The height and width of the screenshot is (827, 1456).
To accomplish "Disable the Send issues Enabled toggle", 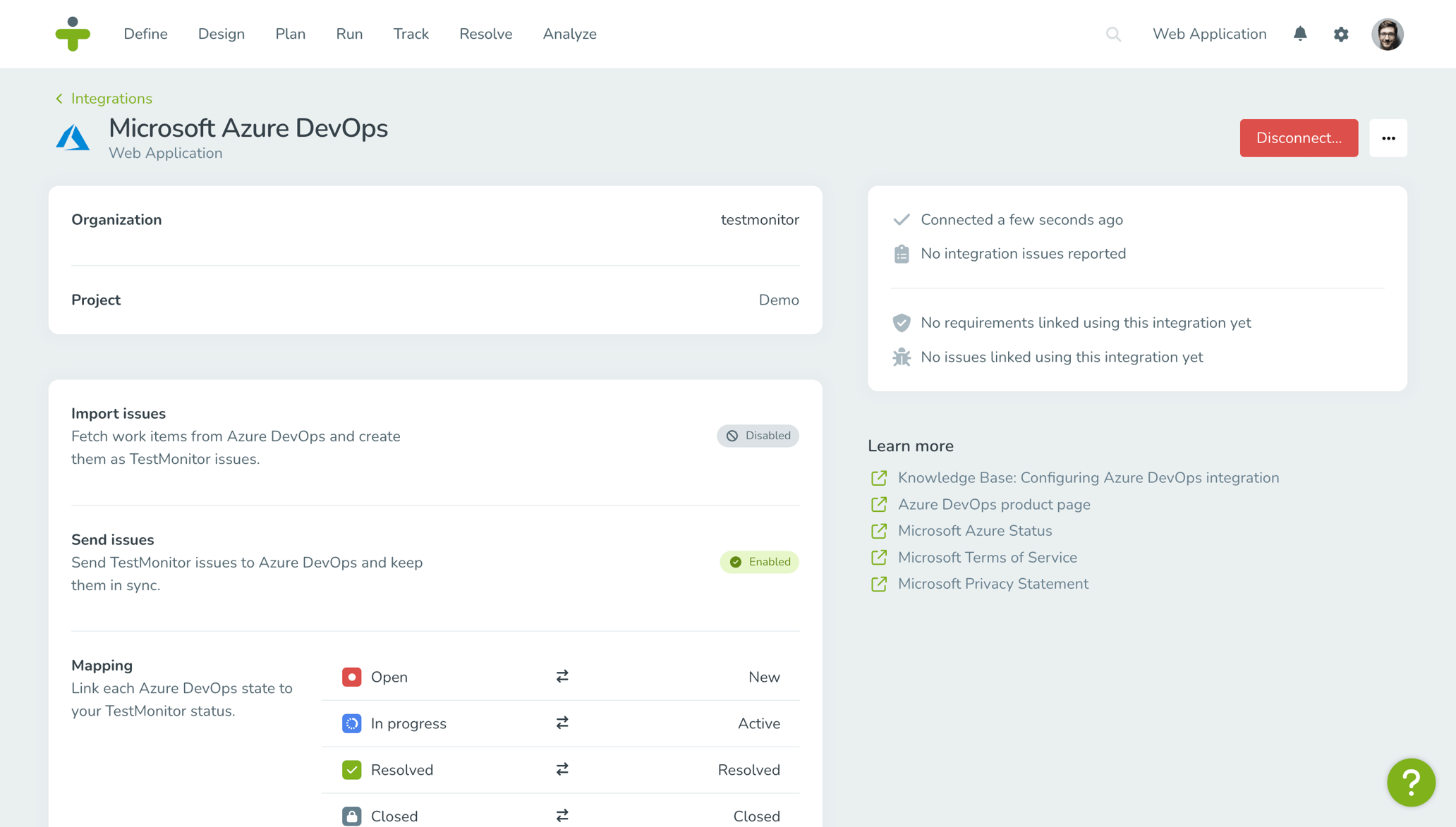I will tap(759, 561).
